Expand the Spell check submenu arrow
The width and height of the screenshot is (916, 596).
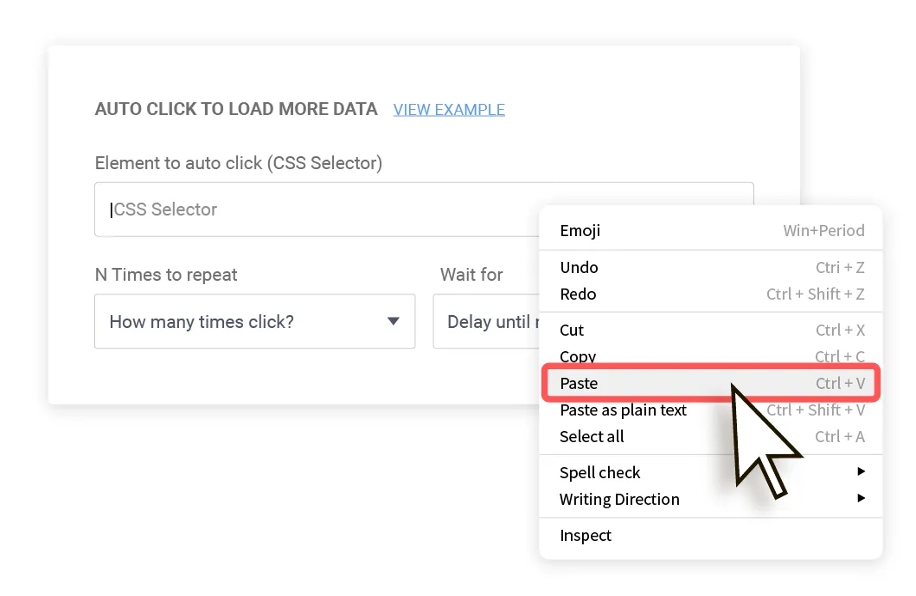pos(861,471)
